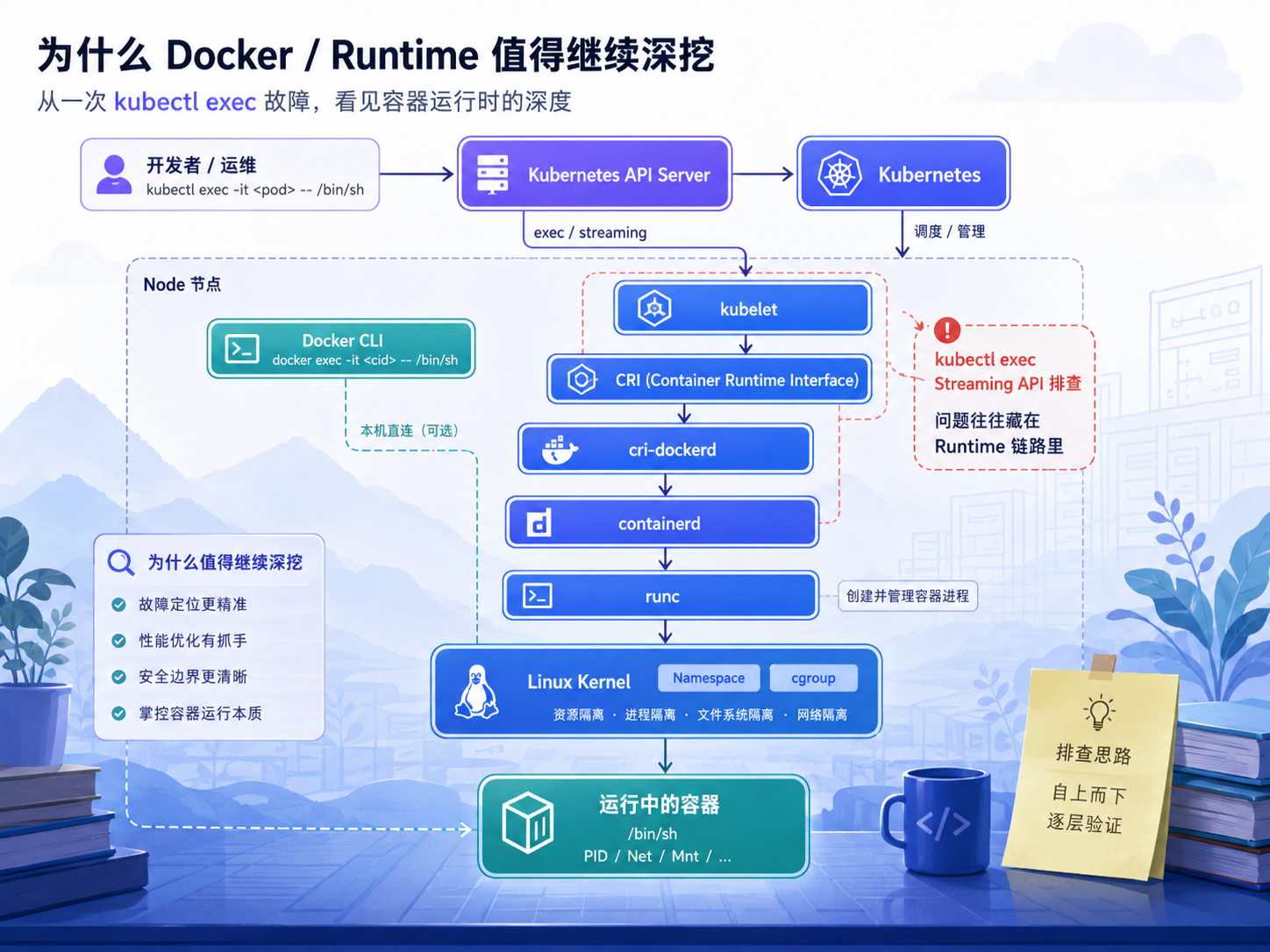
Task: Click the Linux Kernel label
Action: (579, 682)
